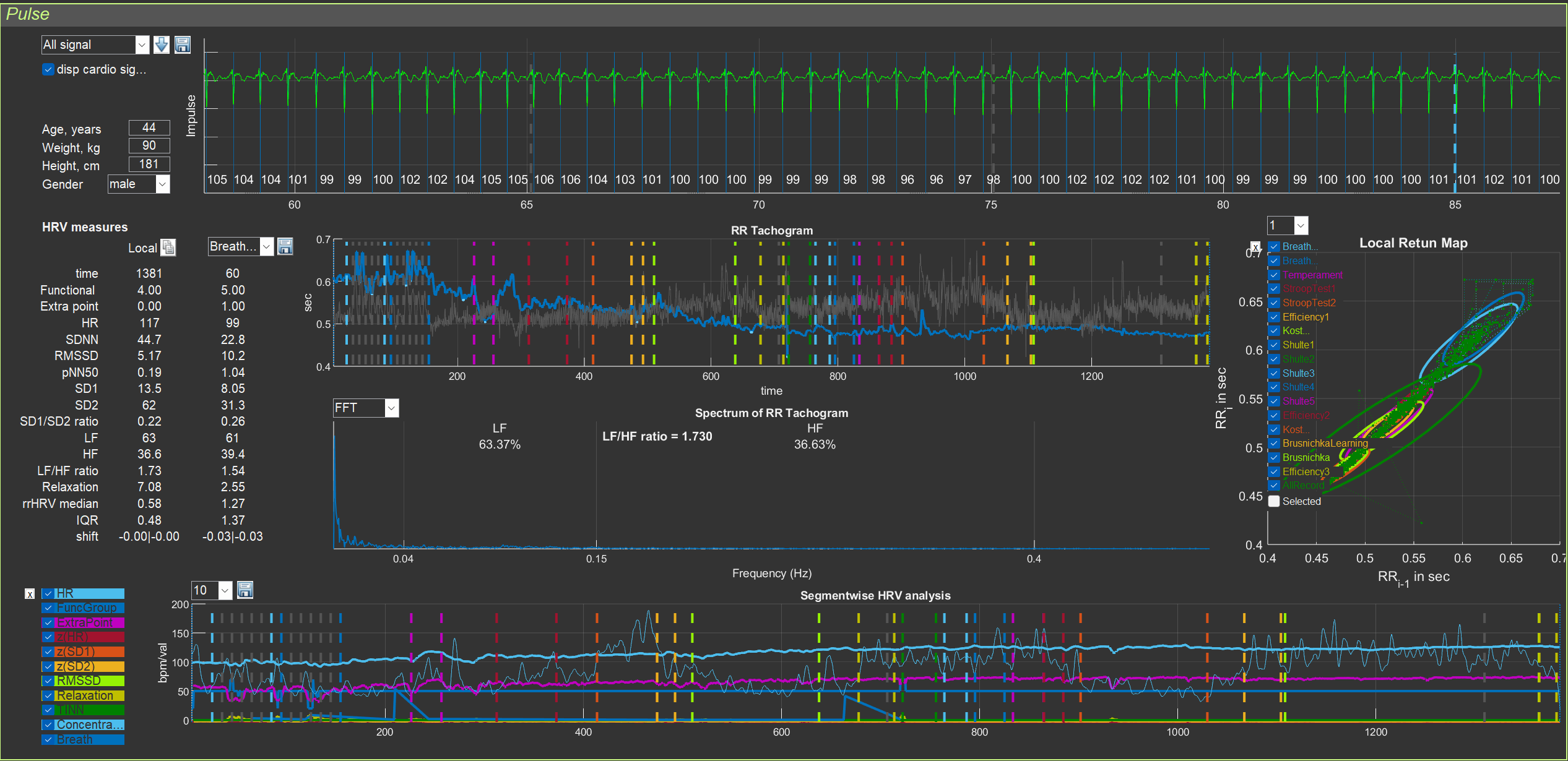Screen dimensions: 1568x761
Task: Copy Local HRV measures via copy icon
Action: [168, 247]
